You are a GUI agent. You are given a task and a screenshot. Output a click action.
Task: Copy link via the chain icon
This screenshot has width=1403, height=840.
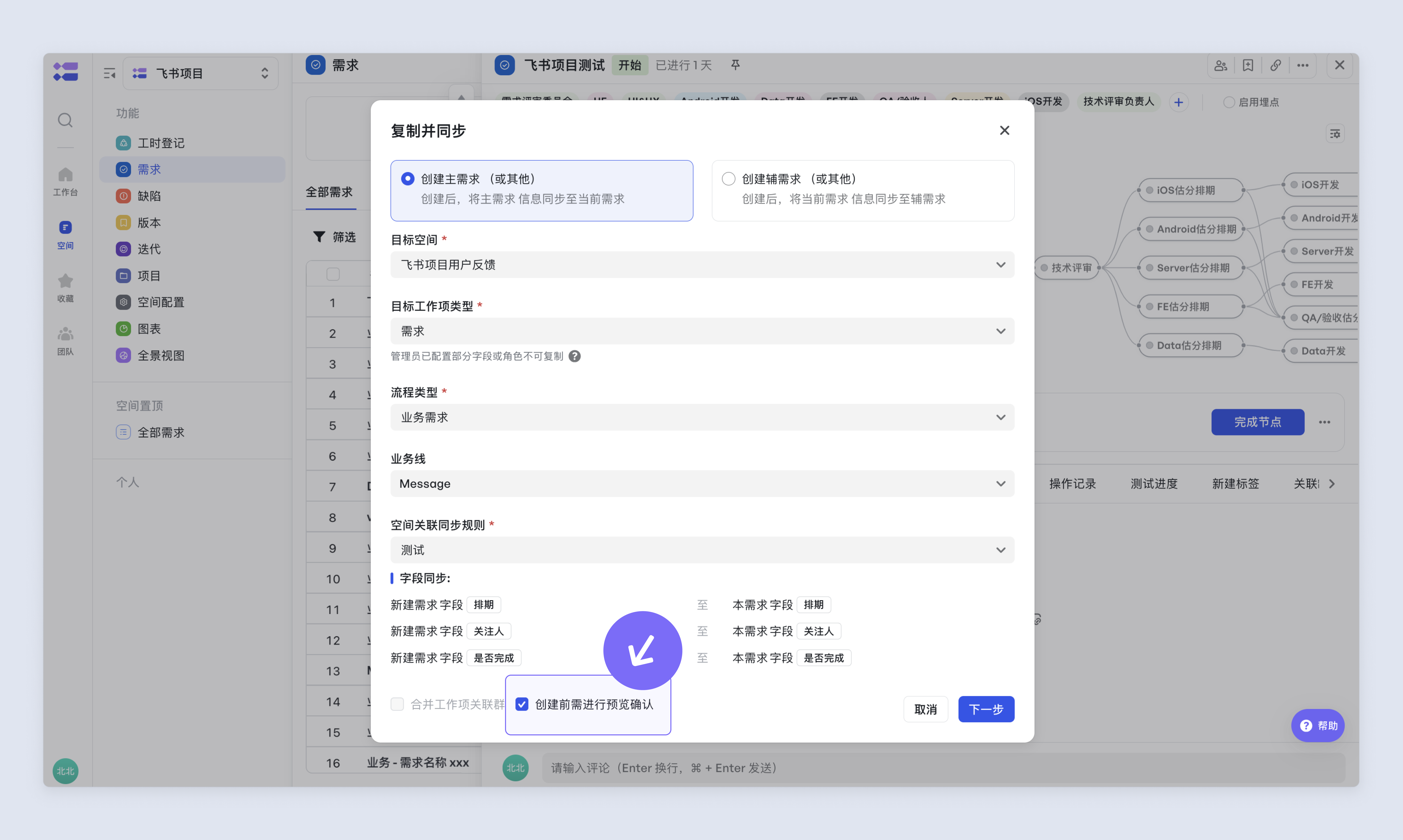1275,66
